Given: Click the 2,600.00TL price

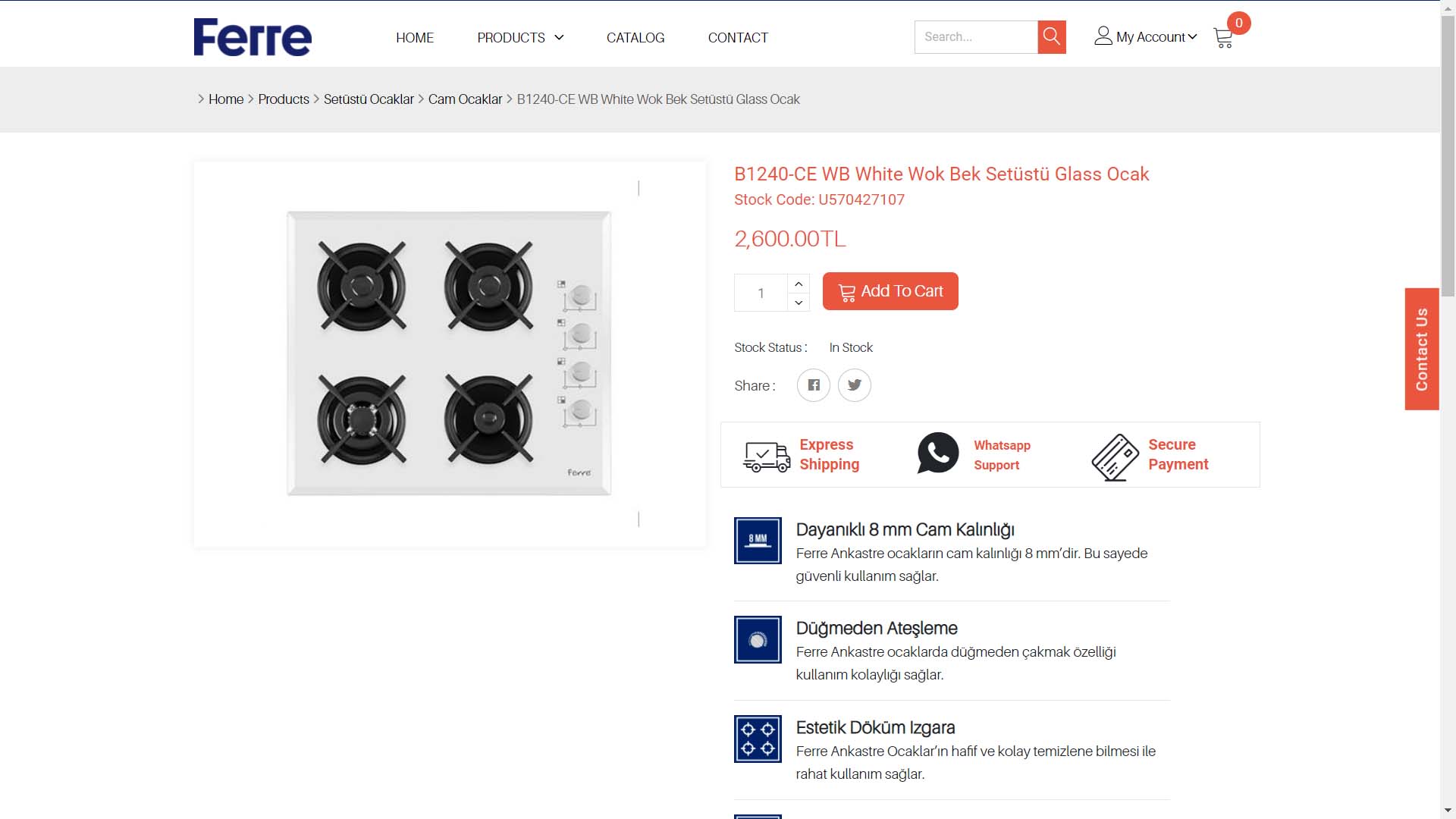Looking at the screenshot, I should [x=790, y=239].
